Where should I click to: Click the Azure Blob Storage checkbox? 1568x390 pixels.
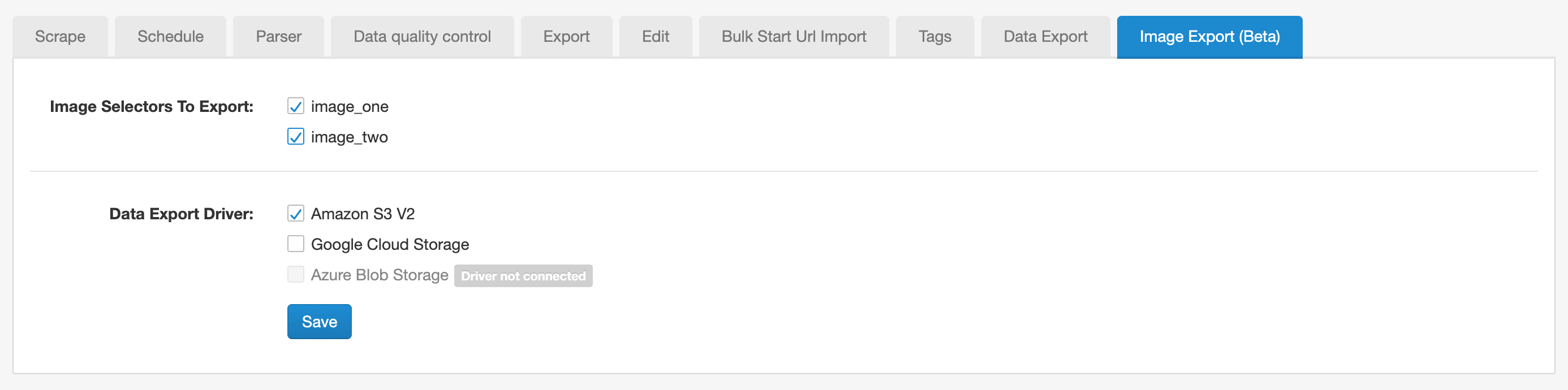click(295, 274)
